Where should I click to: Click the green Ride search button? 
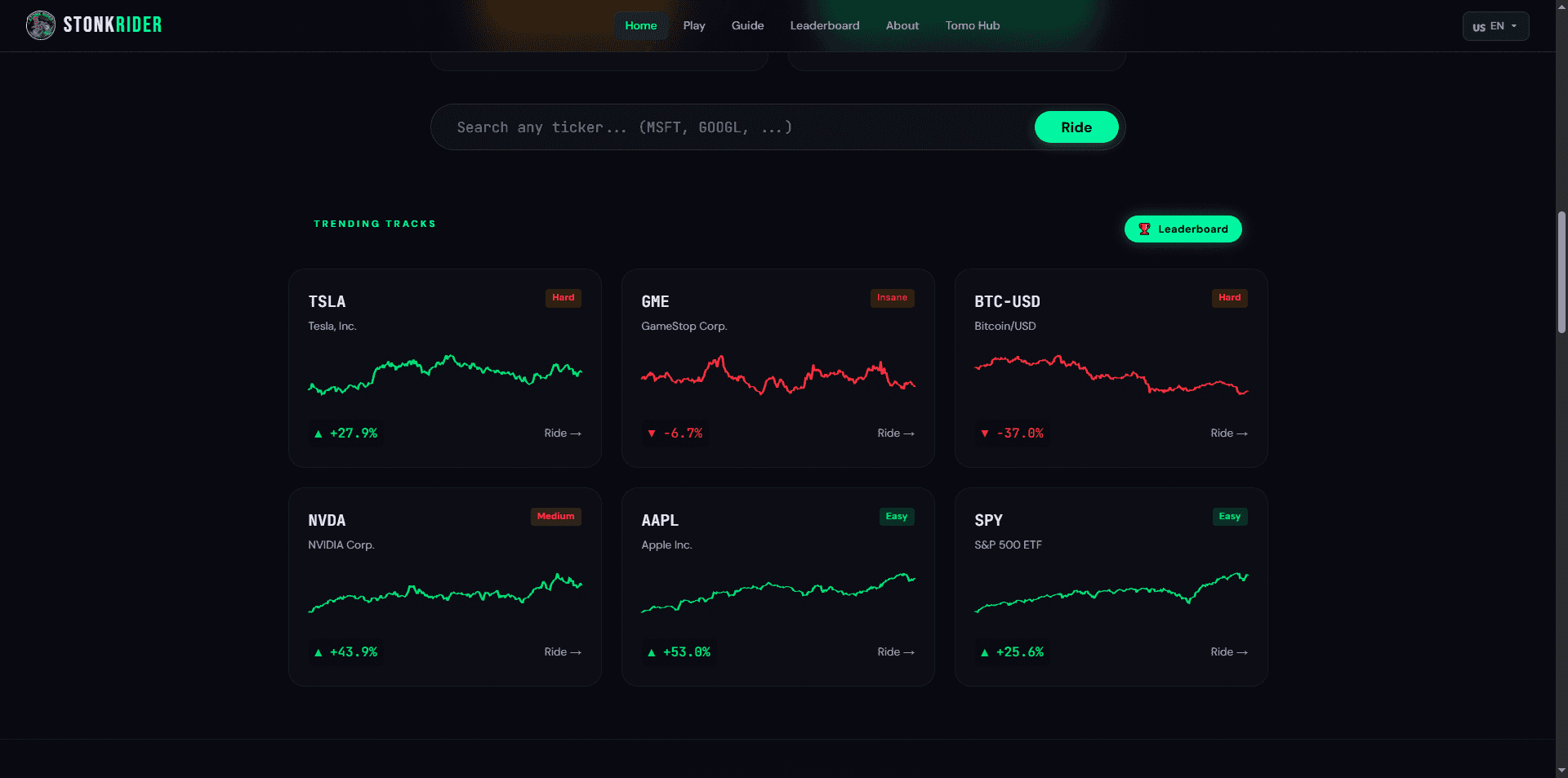point(1076,127)
